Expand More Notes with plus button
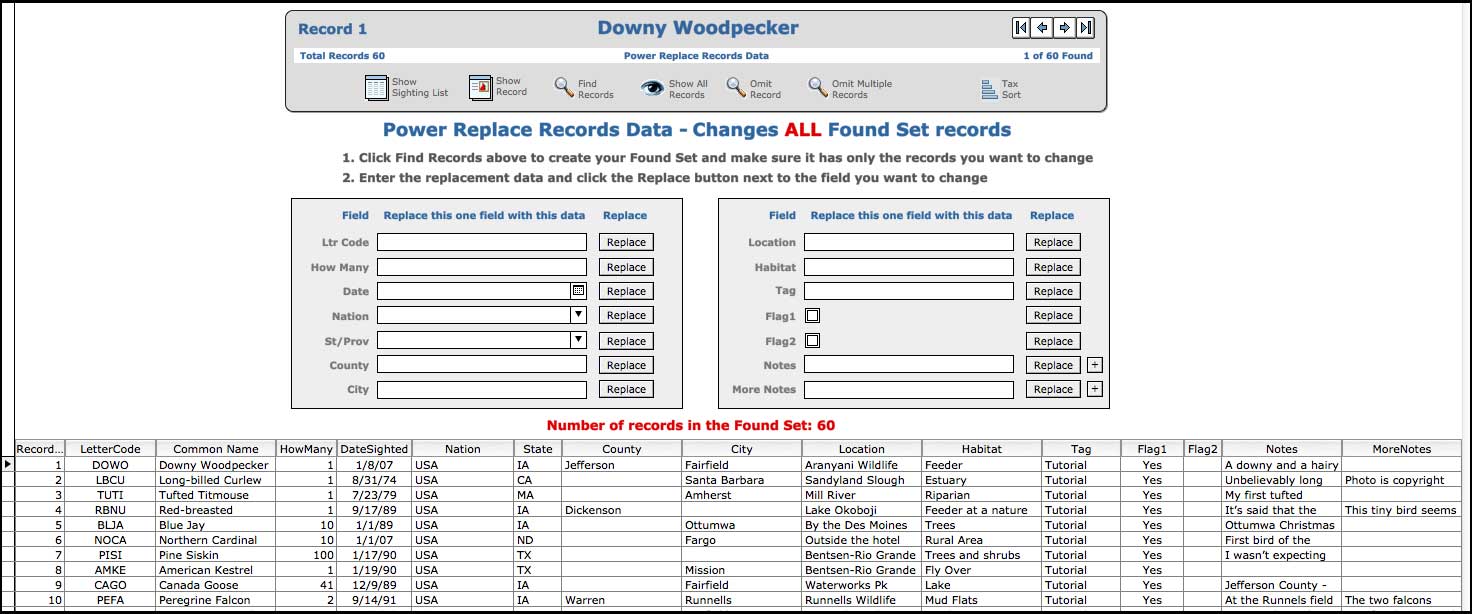 [x=1095, y=389]
